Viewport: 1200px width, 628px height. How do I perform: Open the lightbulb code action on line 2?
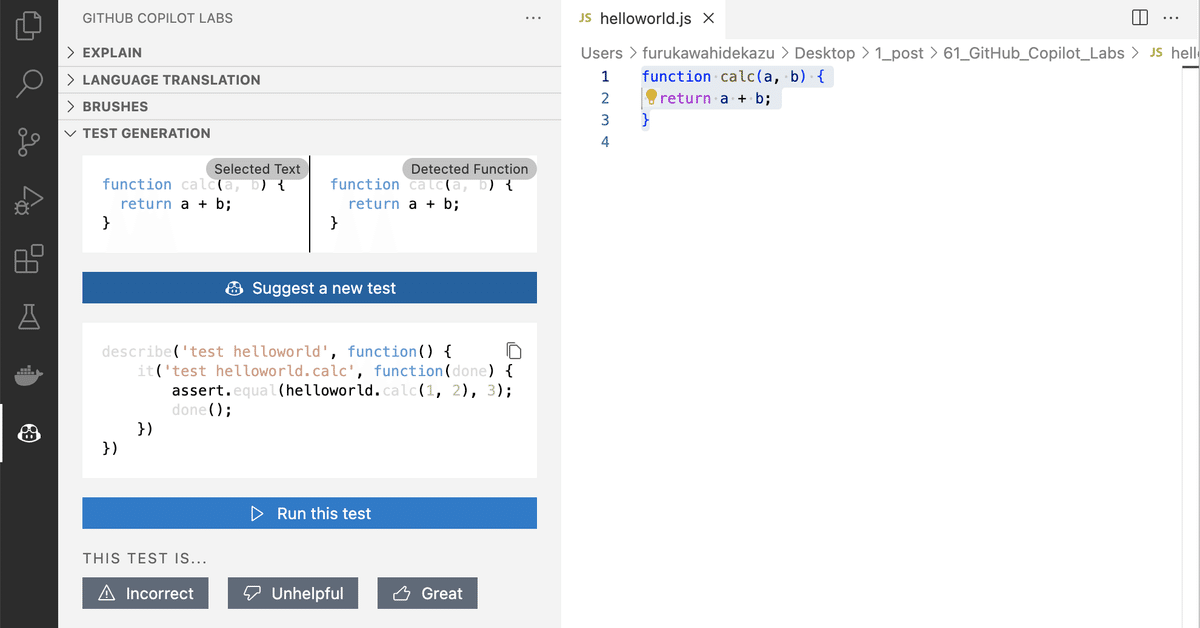[650, 97]
